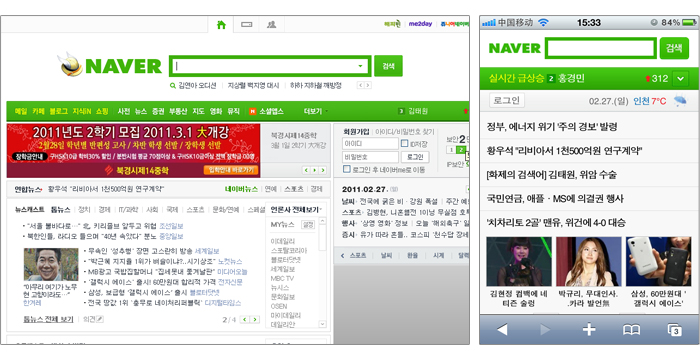The image size is (700, 363).
Task: Open 블로그 in the green menu bar
Action: (58, 111)
